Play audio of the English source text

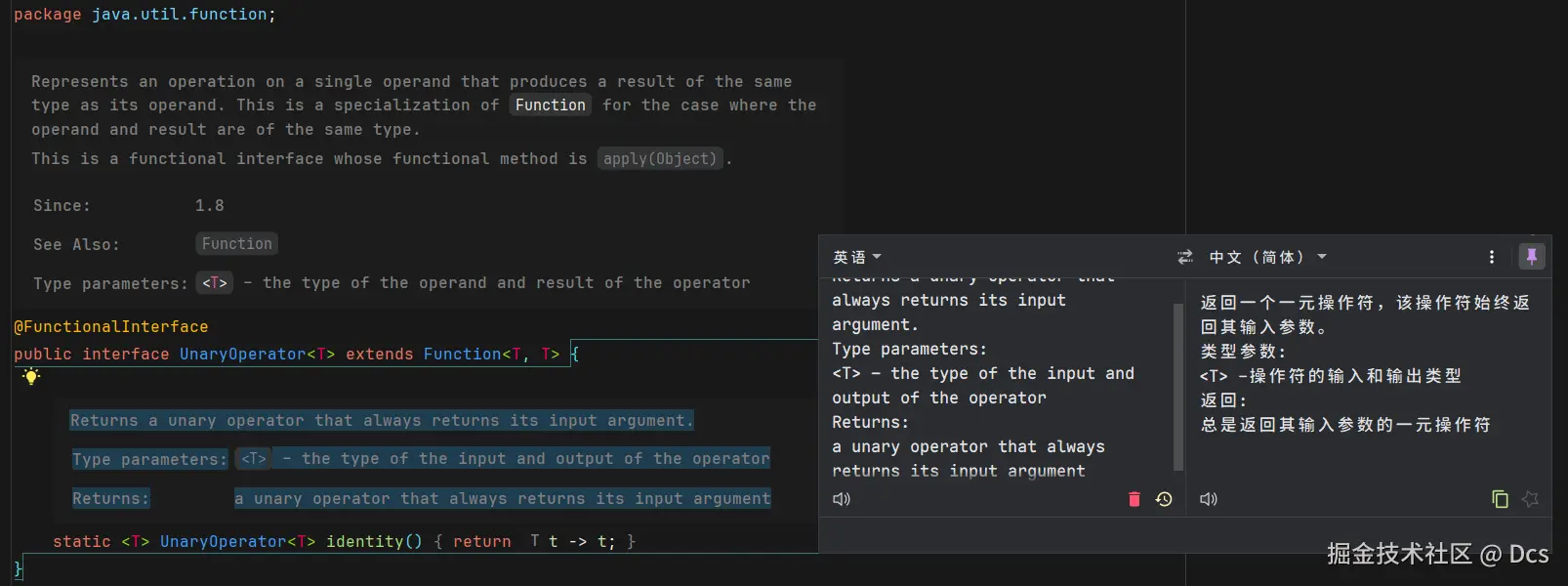click(x=841, y=499)
